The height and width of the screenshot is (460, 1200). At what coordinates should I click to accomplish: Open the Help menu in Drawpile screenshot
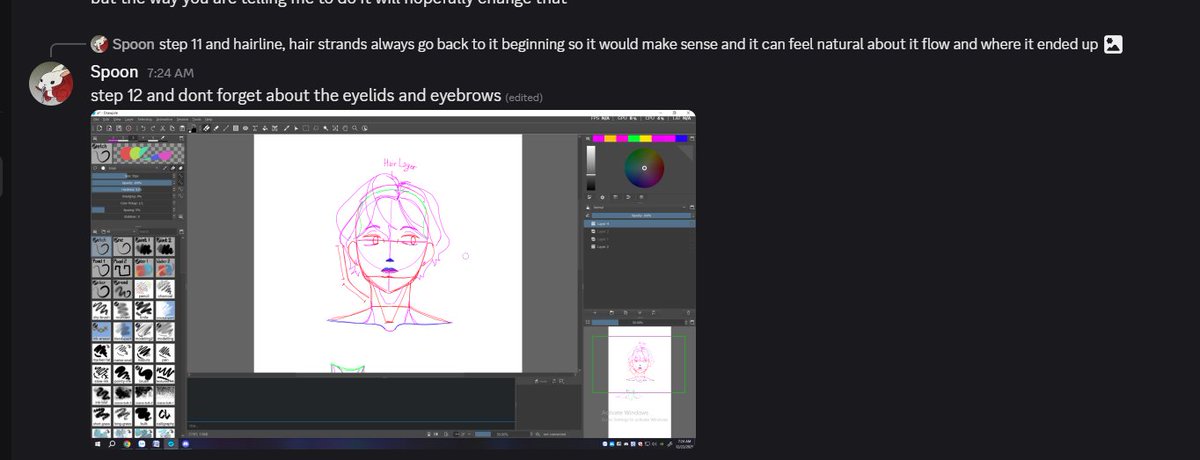pyautogui.click(x=208, y=120)
